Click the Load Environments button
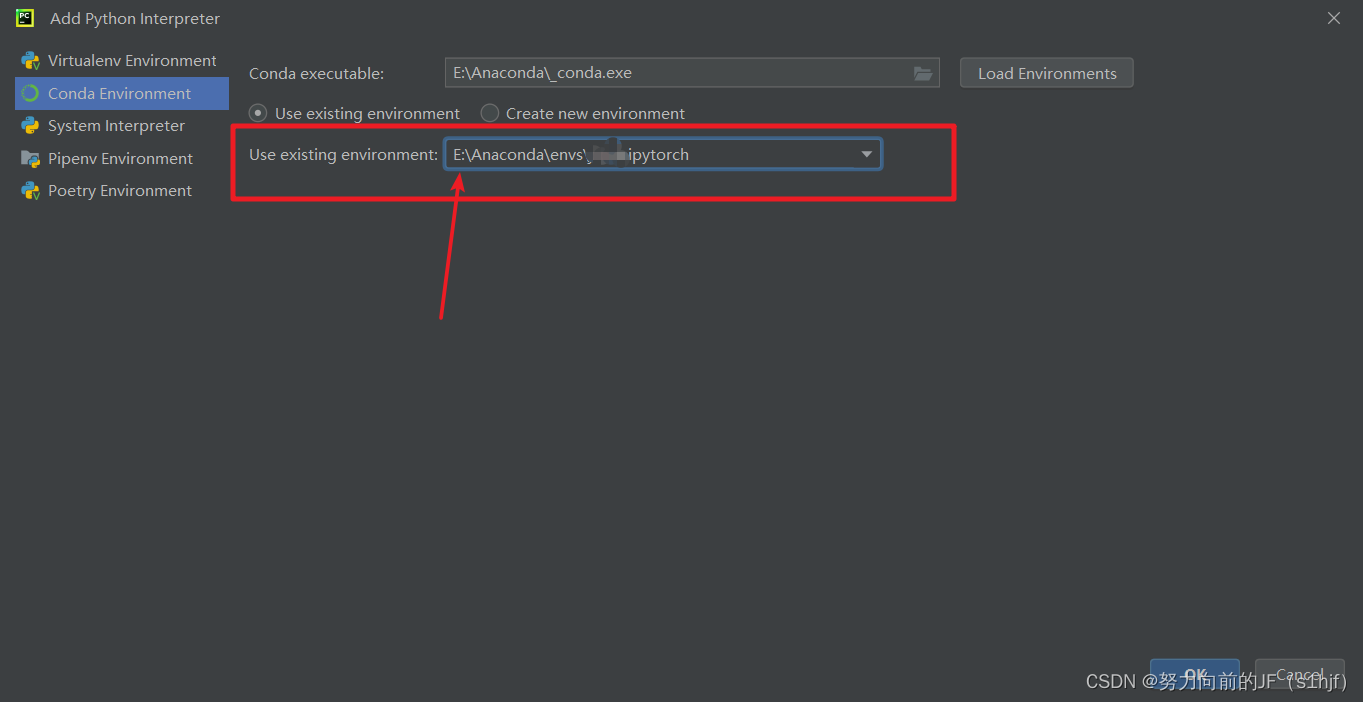 click(1047, 73)
